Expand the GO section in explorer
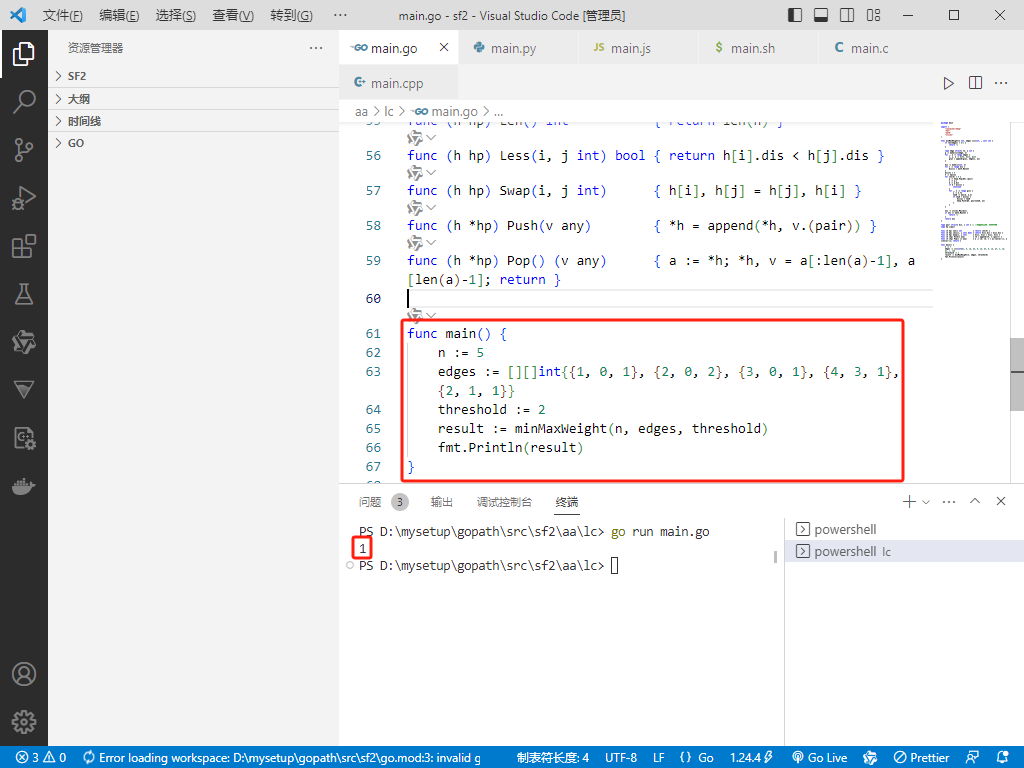 coord(193,143)
